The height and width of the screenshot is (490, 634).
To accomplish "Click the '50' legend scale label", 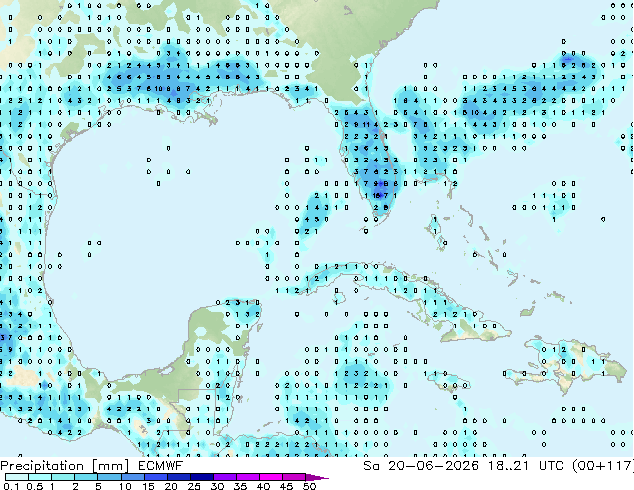I will click(309, 486).
